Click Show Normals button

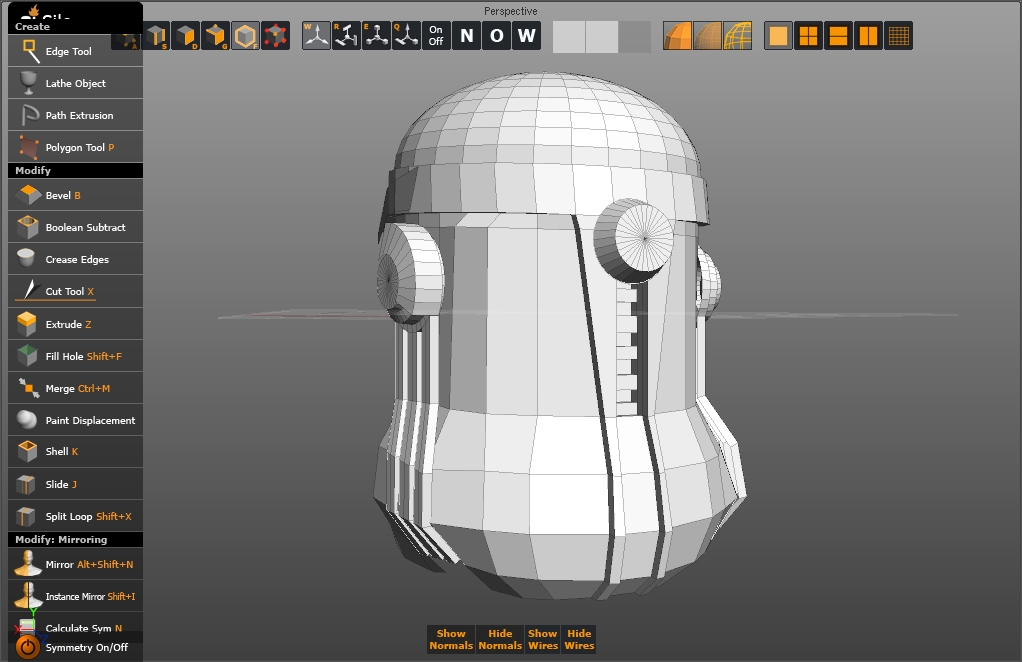point(451,639)
